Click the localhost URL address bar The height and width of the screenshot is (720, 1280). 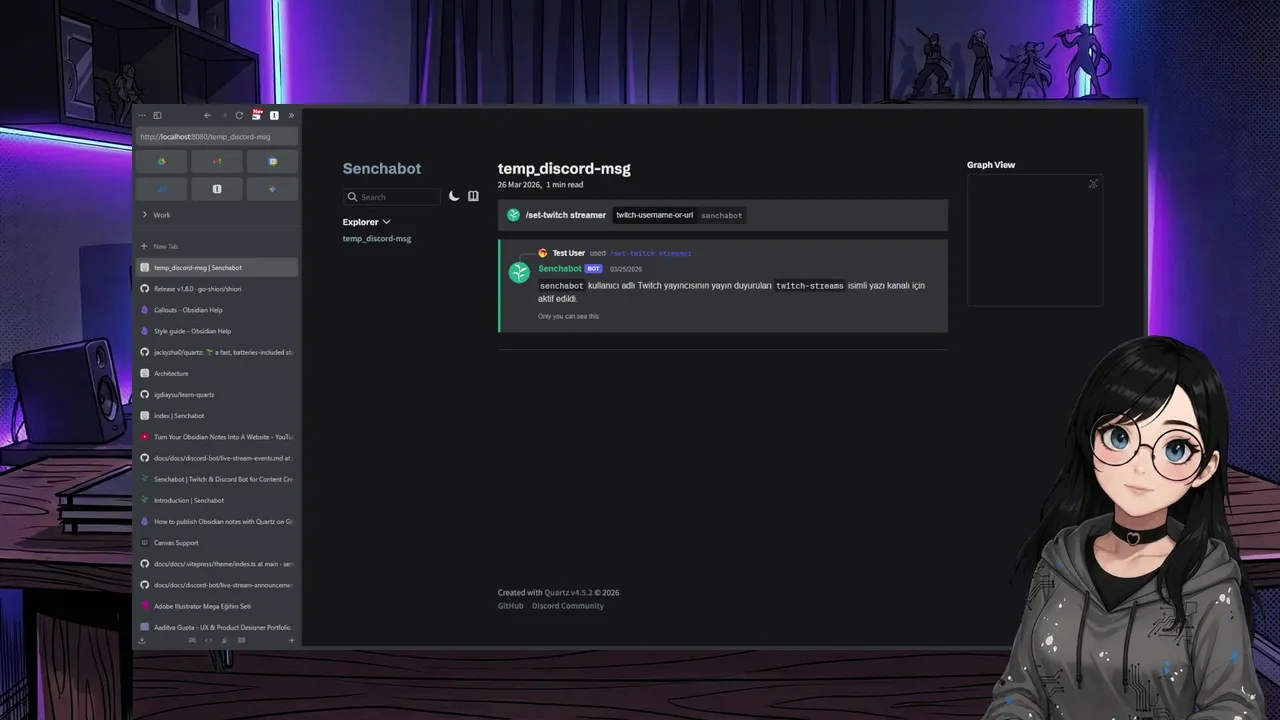(217, 137)
